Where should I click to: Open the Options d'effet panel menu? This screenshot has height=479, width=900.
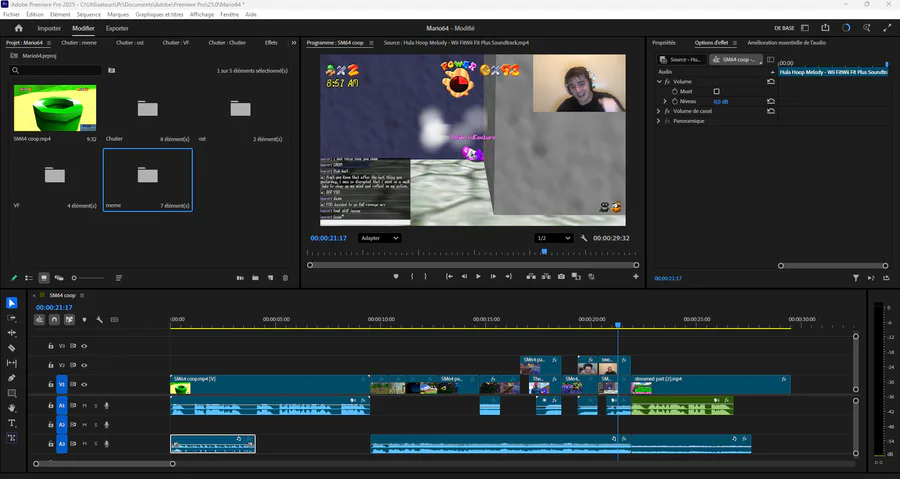coord(735,42)
